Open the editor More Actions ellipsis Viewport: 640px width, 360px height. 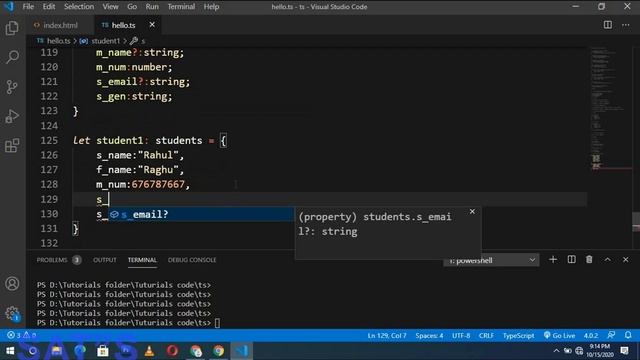[x=626, y=25]
